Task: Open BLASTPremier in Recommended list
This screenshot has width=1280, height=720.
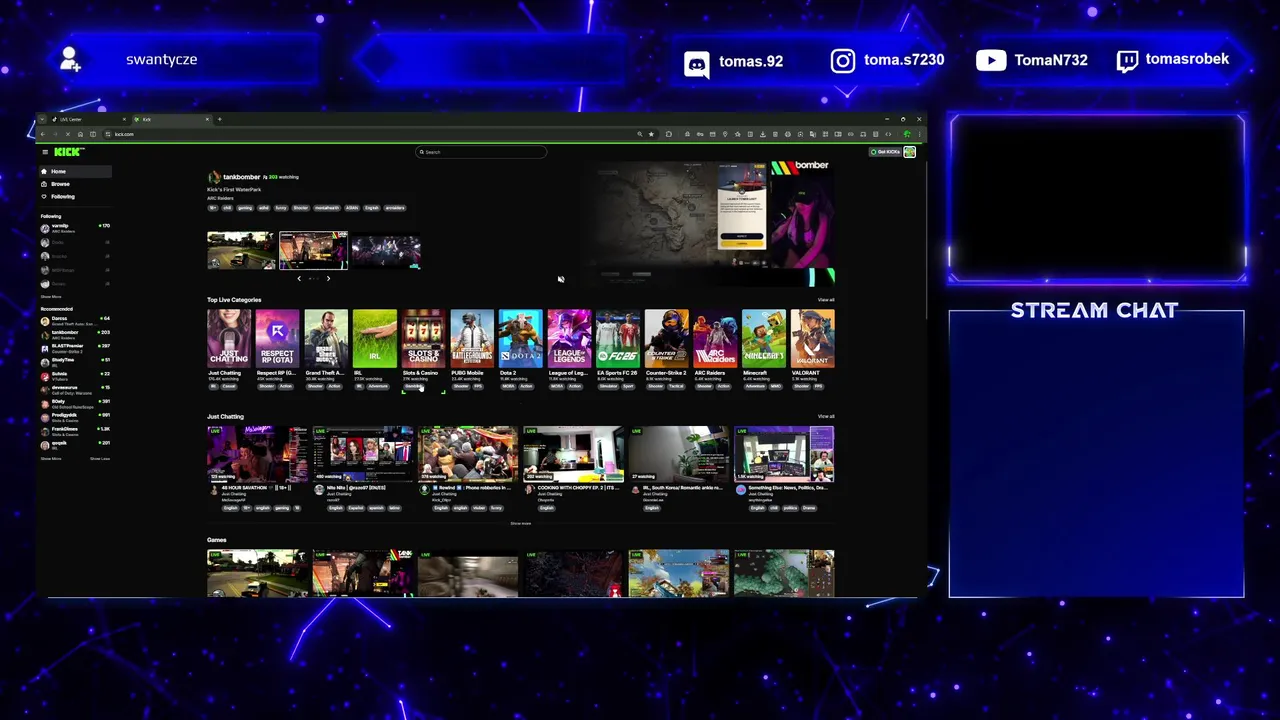Action: pyautogui.click(x=75, y=349)
